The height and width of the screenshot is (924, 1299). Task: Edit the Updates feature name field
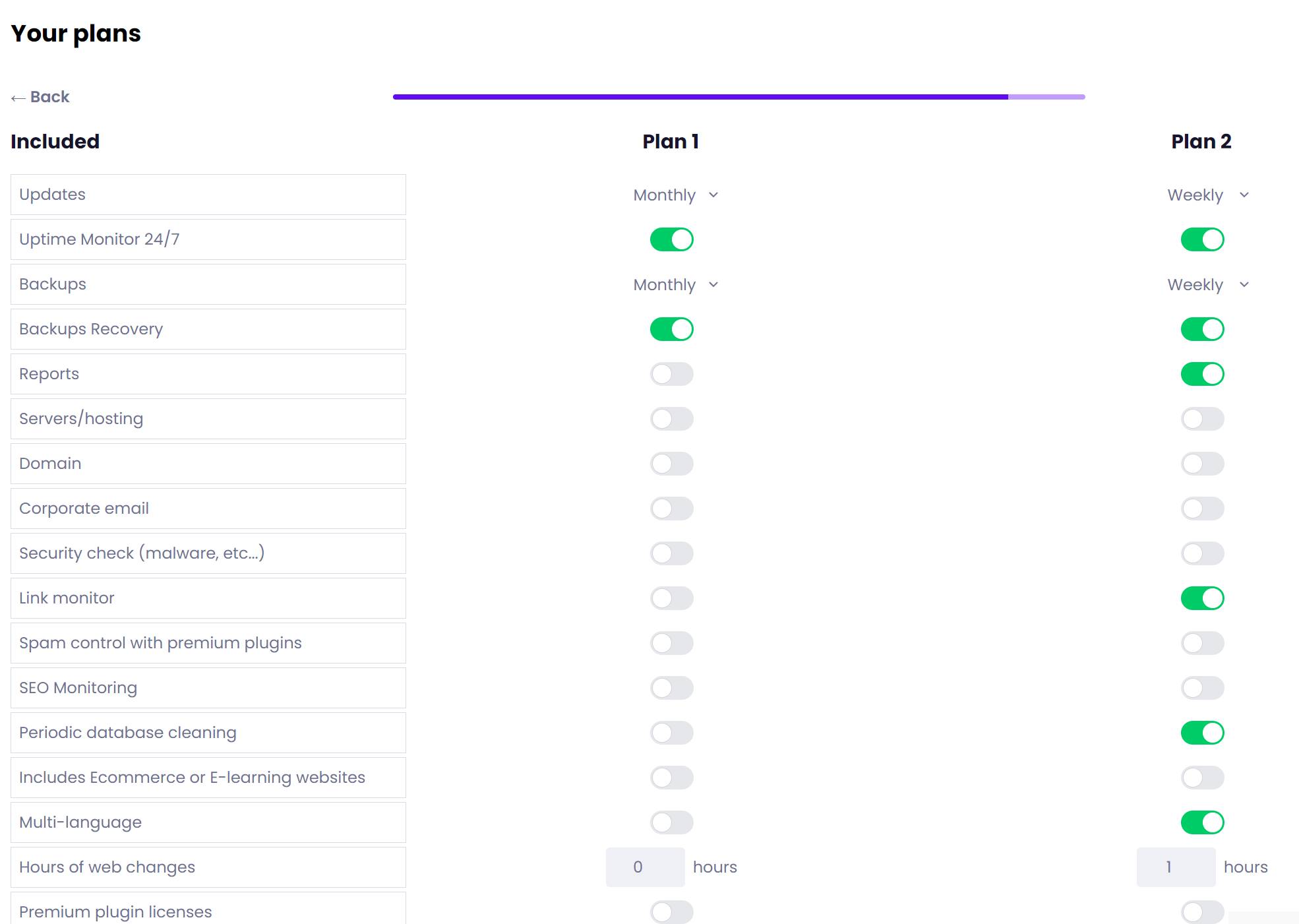208,195
